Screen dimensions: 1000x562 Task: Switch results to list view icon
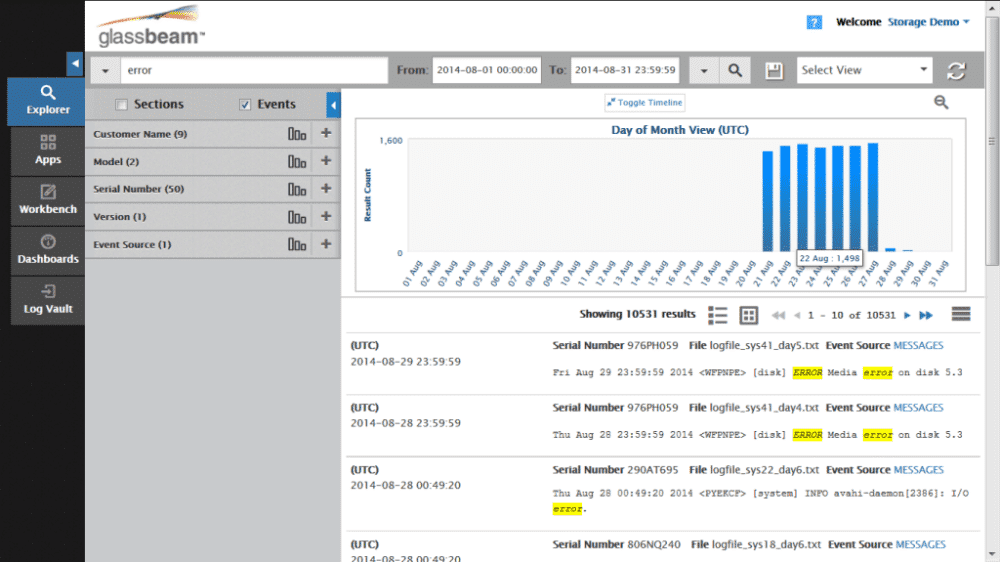pyautogui.click(x=717, y=315)
